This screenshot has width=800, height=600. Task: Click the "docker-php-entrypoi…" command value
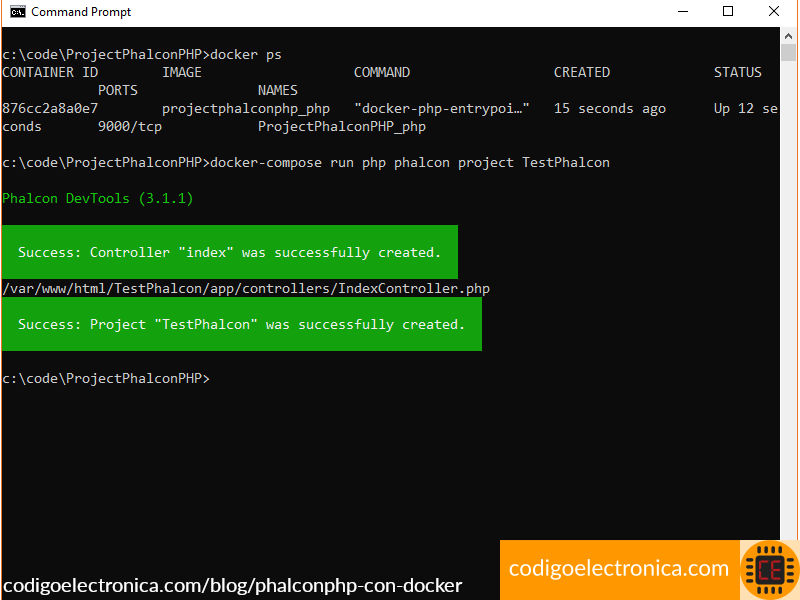[x=442, y=109]
